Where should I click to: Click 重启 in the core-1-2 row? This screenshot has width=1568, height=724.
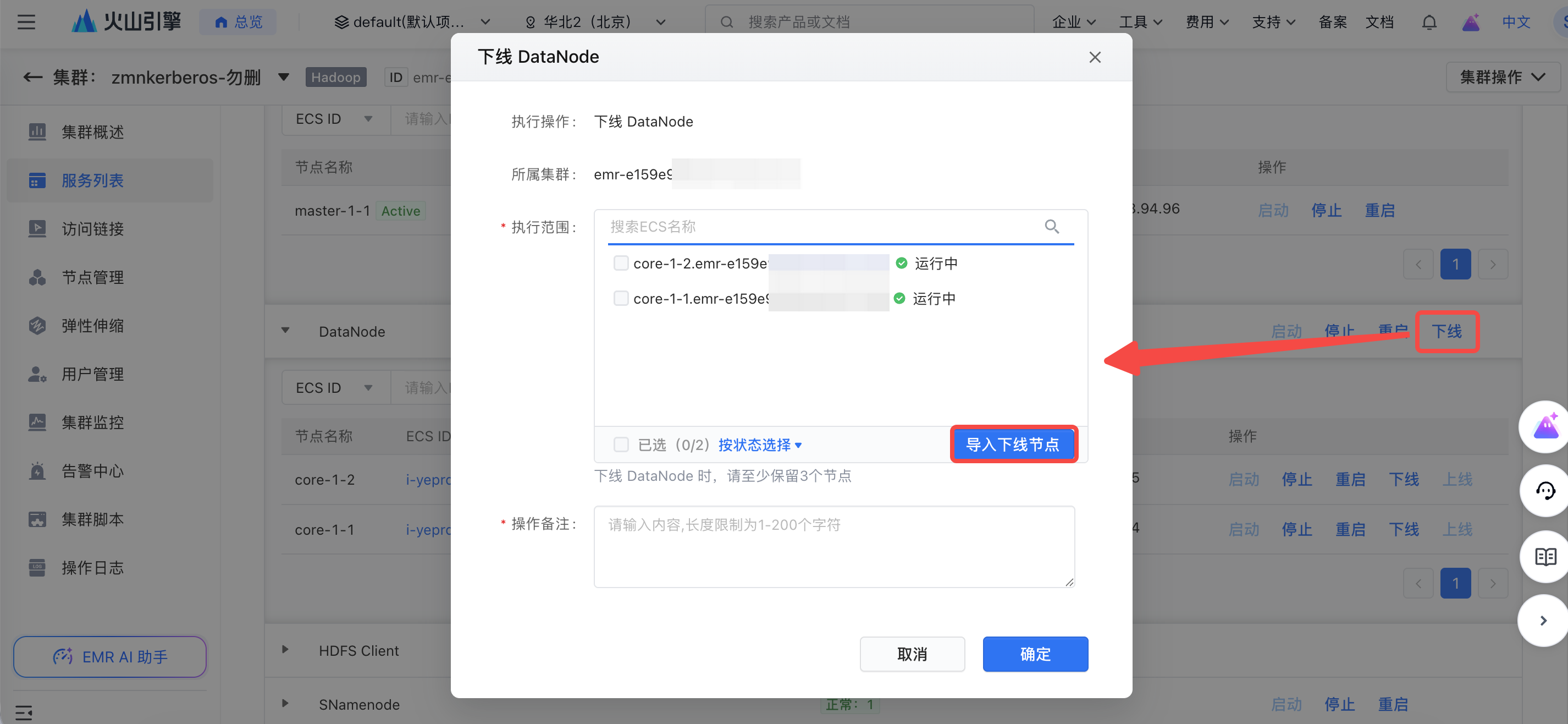click(x=1350, y=479)
